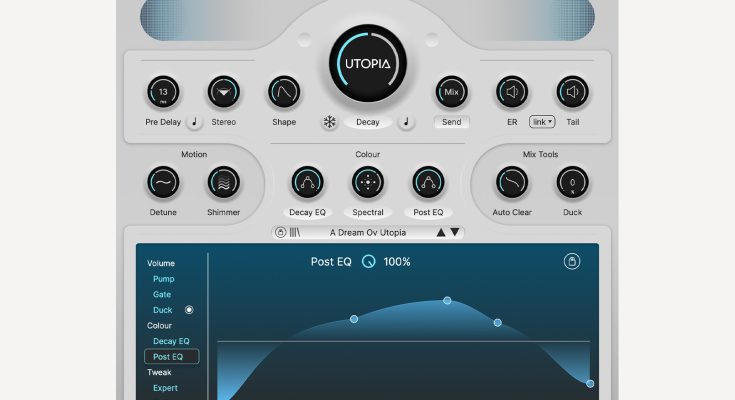735x400 pixels.
Task: Select Decay EQ in the Colour list
Action: point(171,341)
